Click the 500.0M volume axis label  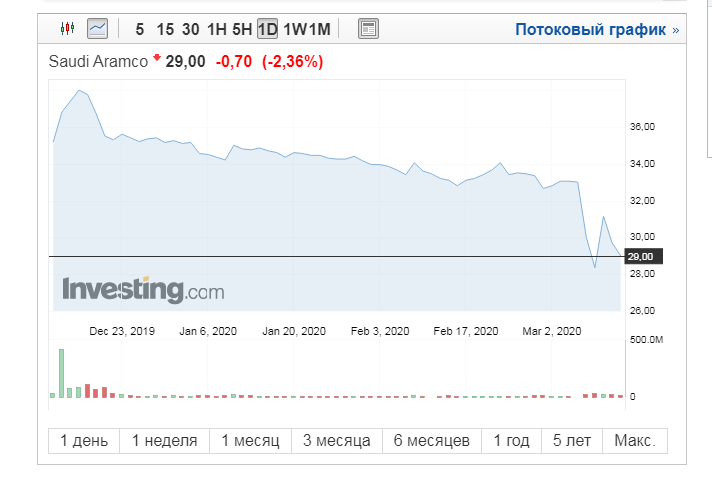(x=646, y=340)
